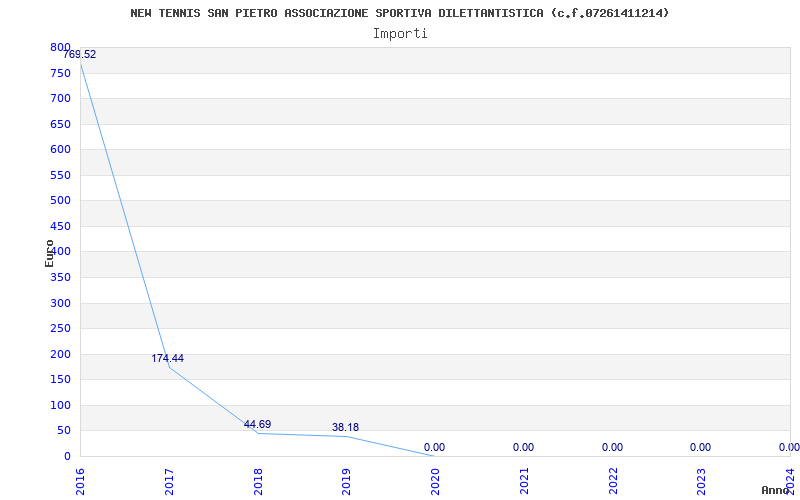The width and height of the screenshot is (800, 500).
Task: Click the 0.00 label for year 2022
Action: [x=612, y=447]
